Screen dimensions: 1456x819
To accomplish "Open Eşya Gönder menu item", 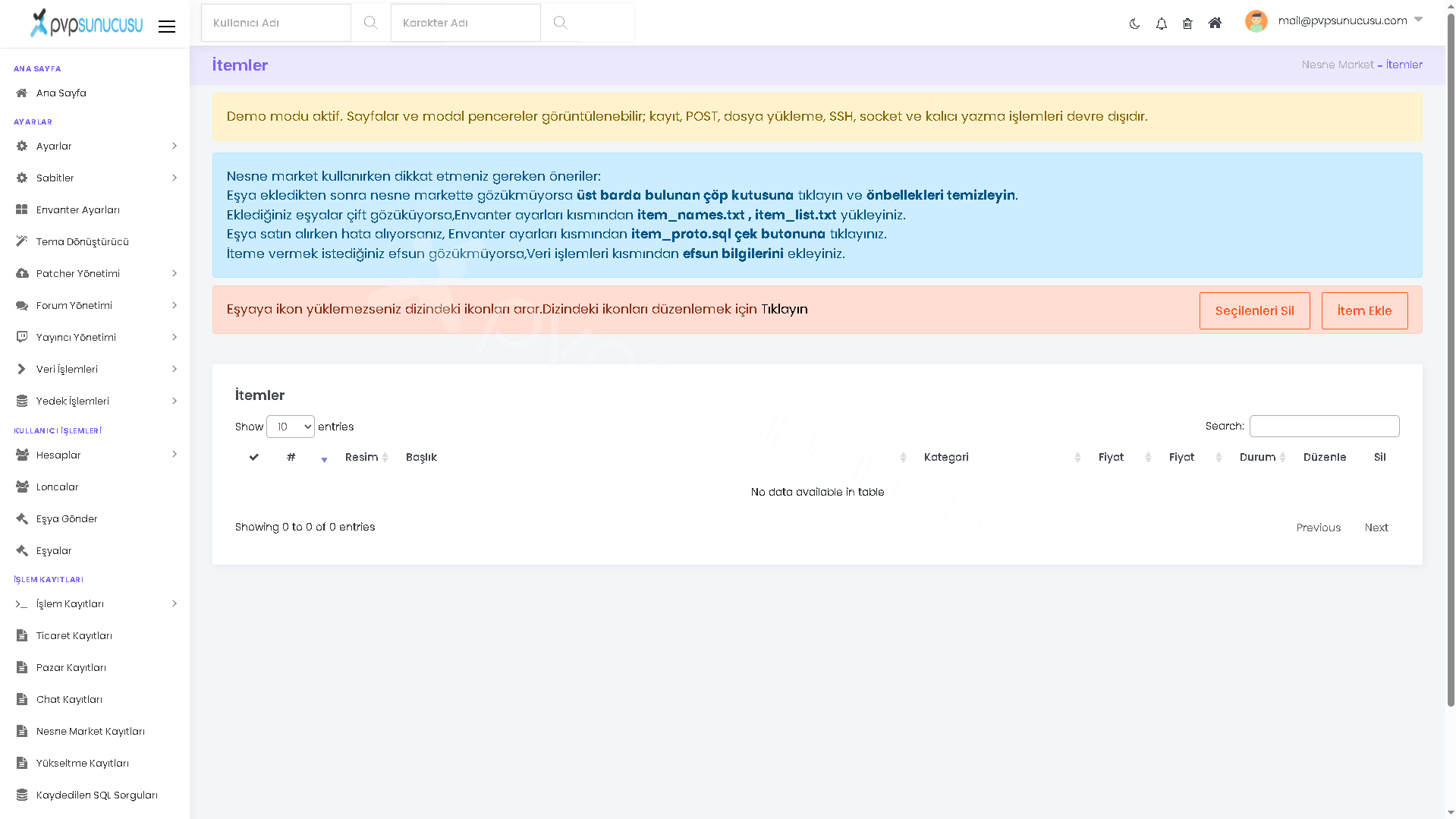I will pos(95,518).
